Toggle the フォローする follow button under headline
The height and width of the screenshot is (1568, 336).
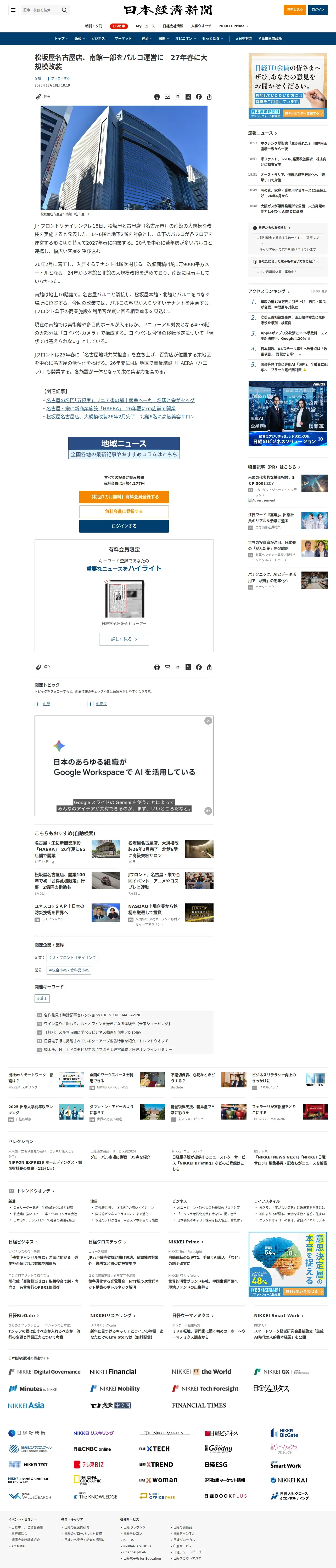pos(57,78)
